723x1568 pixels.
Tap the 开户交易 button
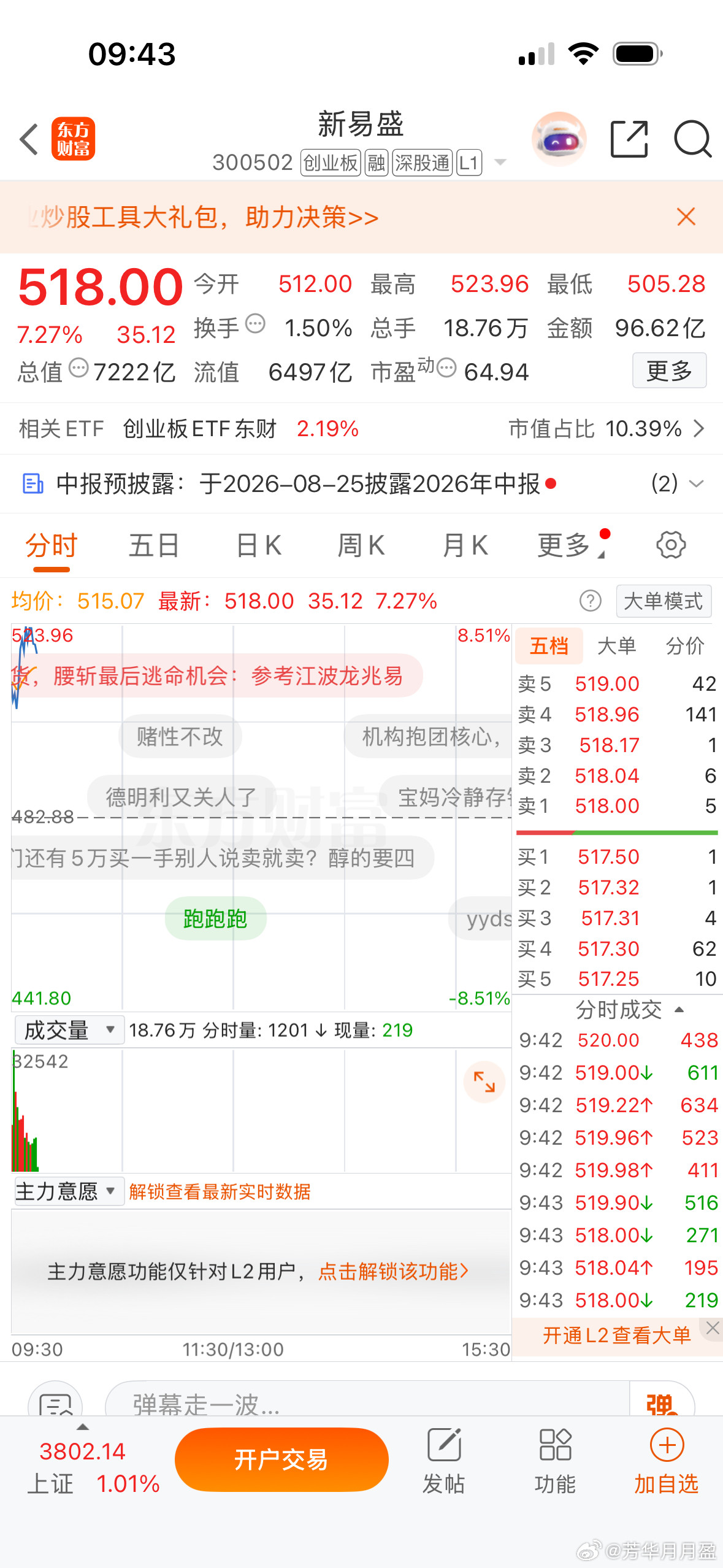click(x=281, y=1459)
